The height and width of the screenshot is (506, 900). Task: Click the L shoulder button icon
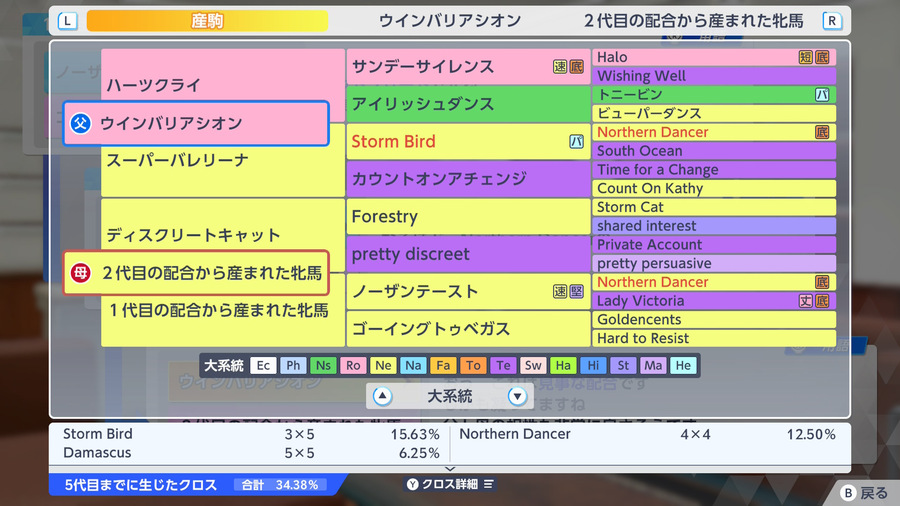pos(68,21)
